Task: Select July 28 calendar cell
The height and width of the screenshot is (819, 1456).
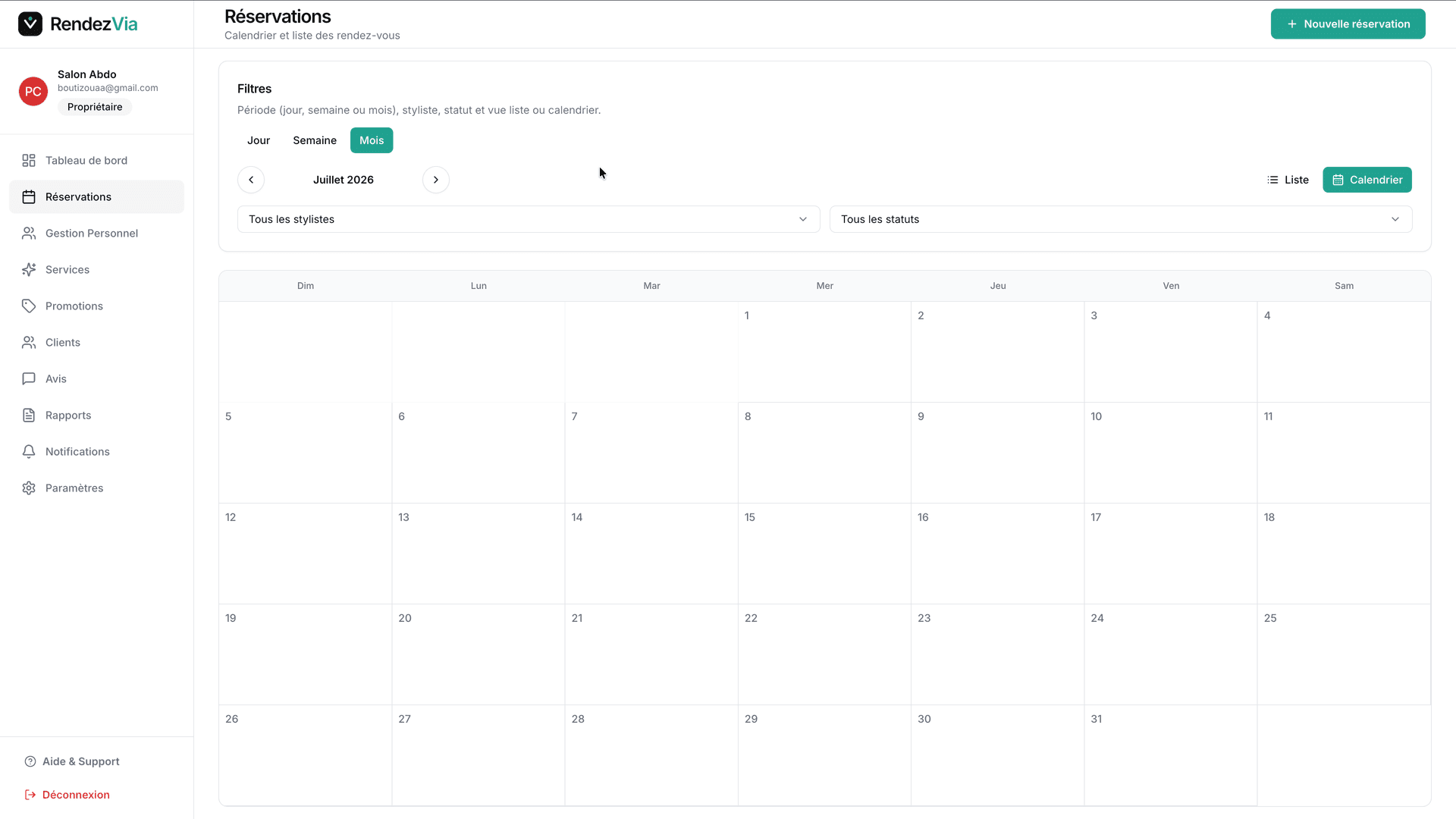Action: point(651,755)
